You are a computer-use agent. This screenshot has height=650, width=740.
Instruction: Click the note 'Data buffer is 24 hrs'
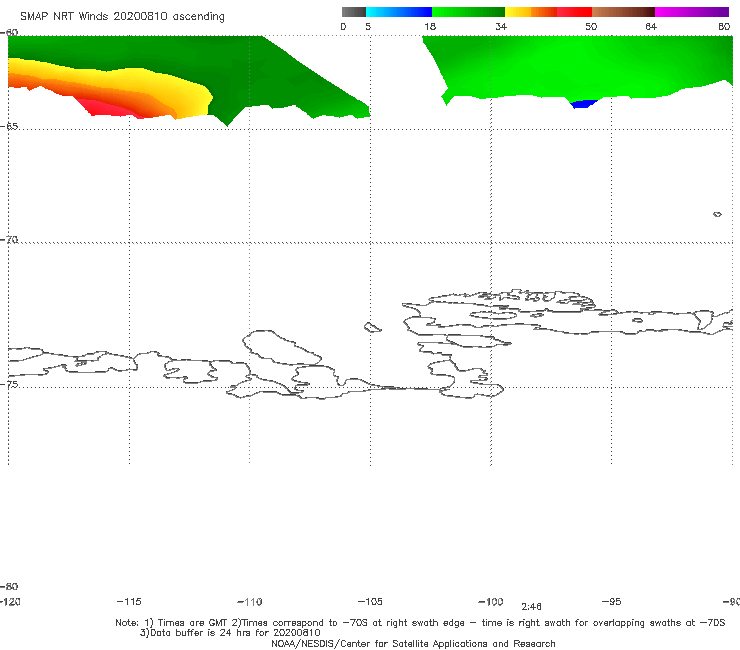pos(230,633)
